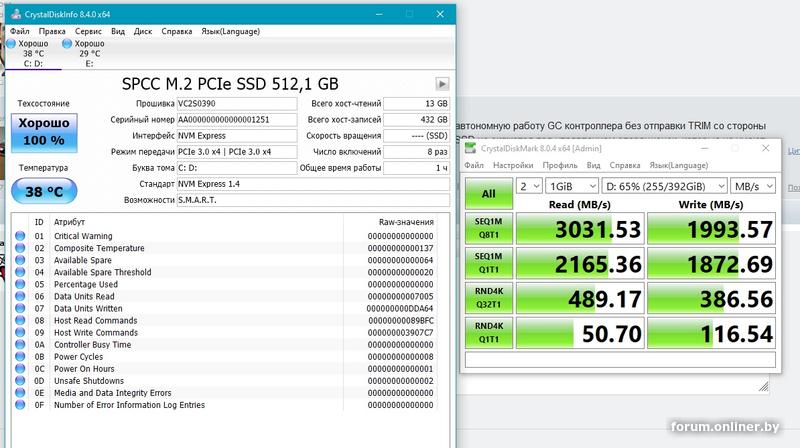This screenshot has width=800, height=448.
Task: Click the Raw-значения column header
Action: pos(406,222)
